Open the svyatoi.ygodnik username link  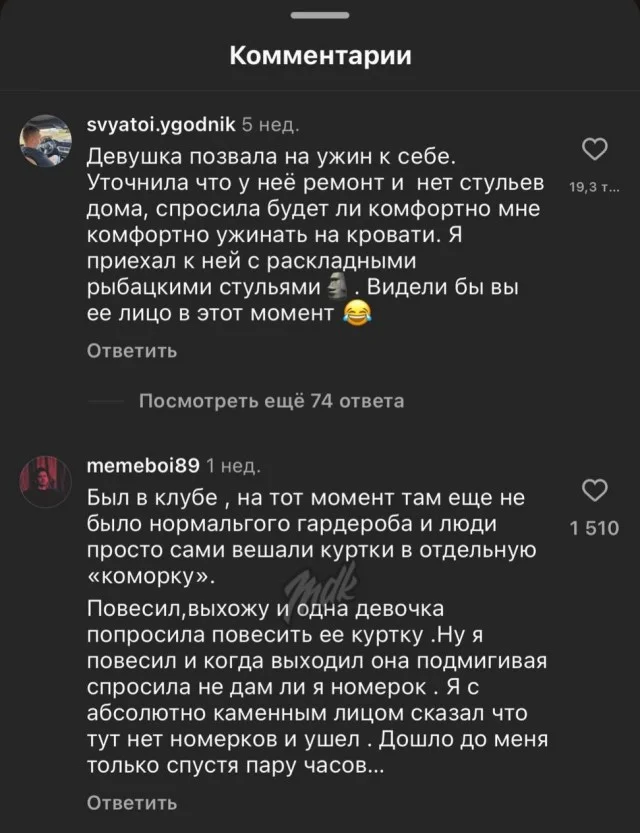tap(162, 125)
